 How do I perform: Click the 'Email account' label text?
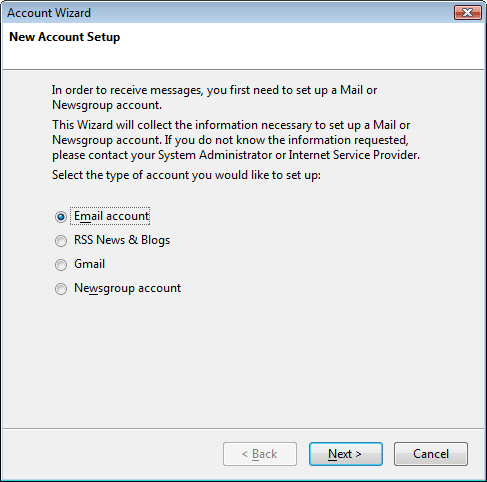tap(111, 216)
